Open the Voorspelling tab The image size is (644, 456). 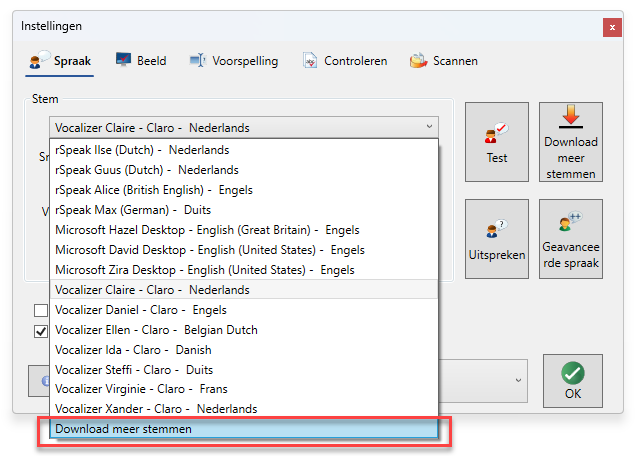point(234,61)
